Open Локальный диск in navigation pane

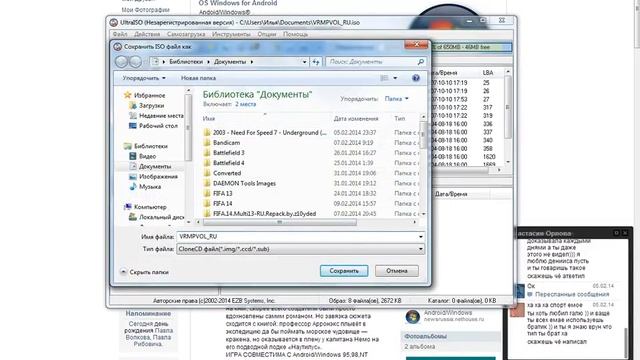click(157, 217)
